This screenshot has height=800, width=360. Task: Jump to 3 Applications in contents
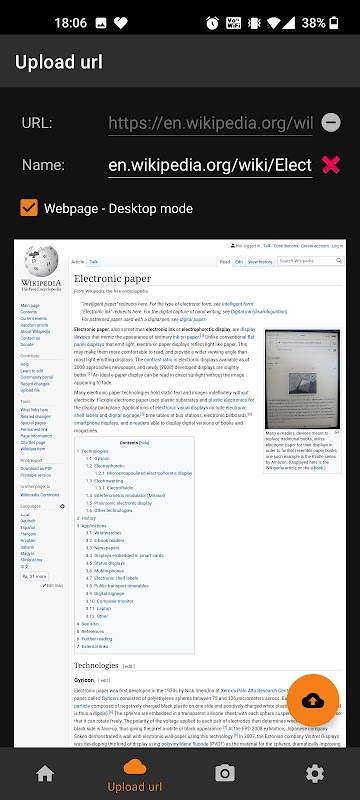pyautogui.click(x=92, y=525)
